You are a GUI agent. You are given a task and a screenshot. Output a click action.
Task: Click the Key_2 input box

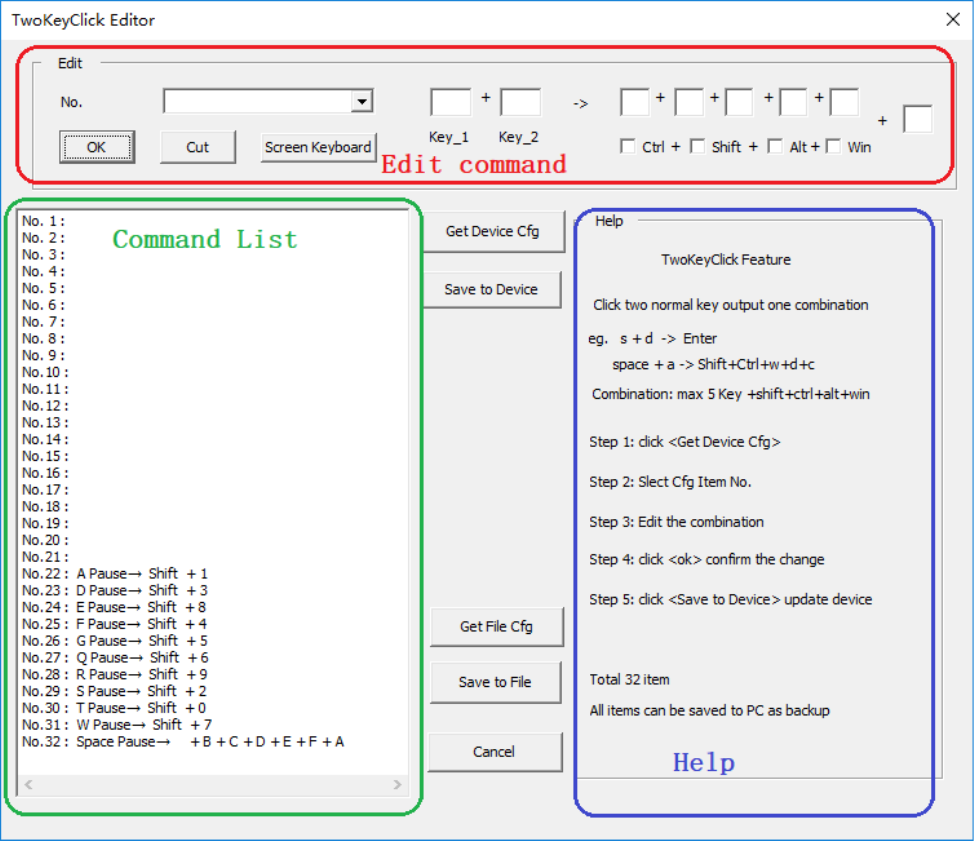(x=521, y=102)
